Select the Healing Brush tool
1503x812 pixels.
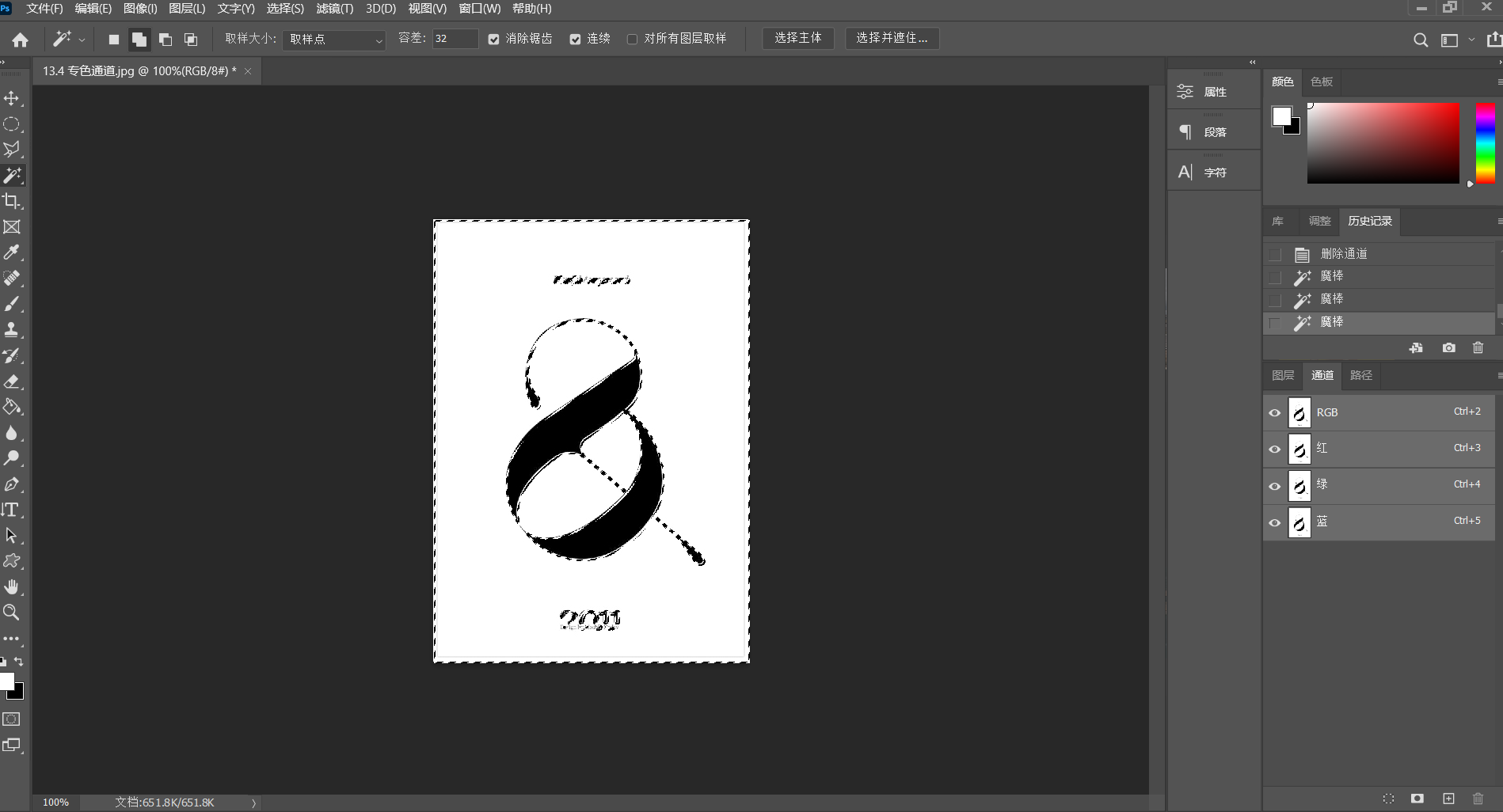point(12,279)
